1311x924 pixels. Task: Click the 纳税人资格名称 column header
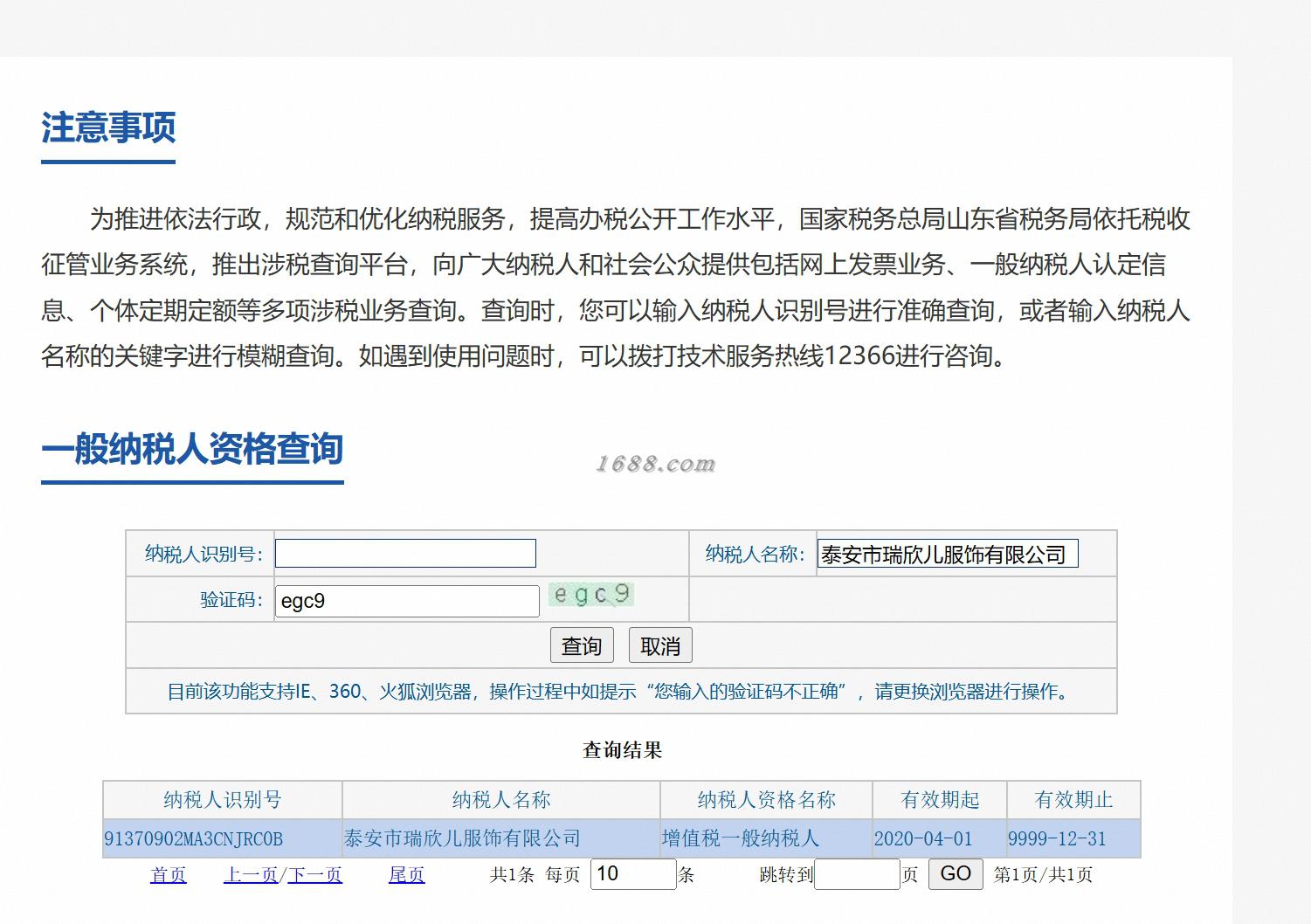[767, 799]
